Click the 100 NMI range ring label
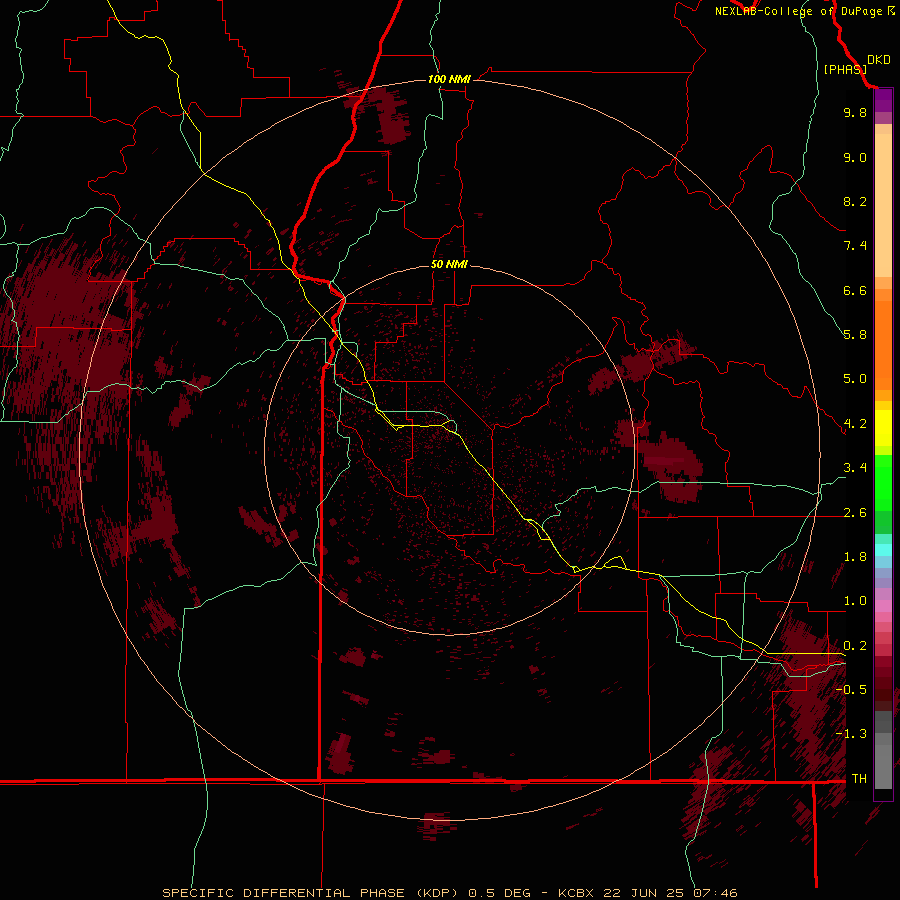Image resolution: width=900 pixels, height=900 pixels. (x=449, y=79)
